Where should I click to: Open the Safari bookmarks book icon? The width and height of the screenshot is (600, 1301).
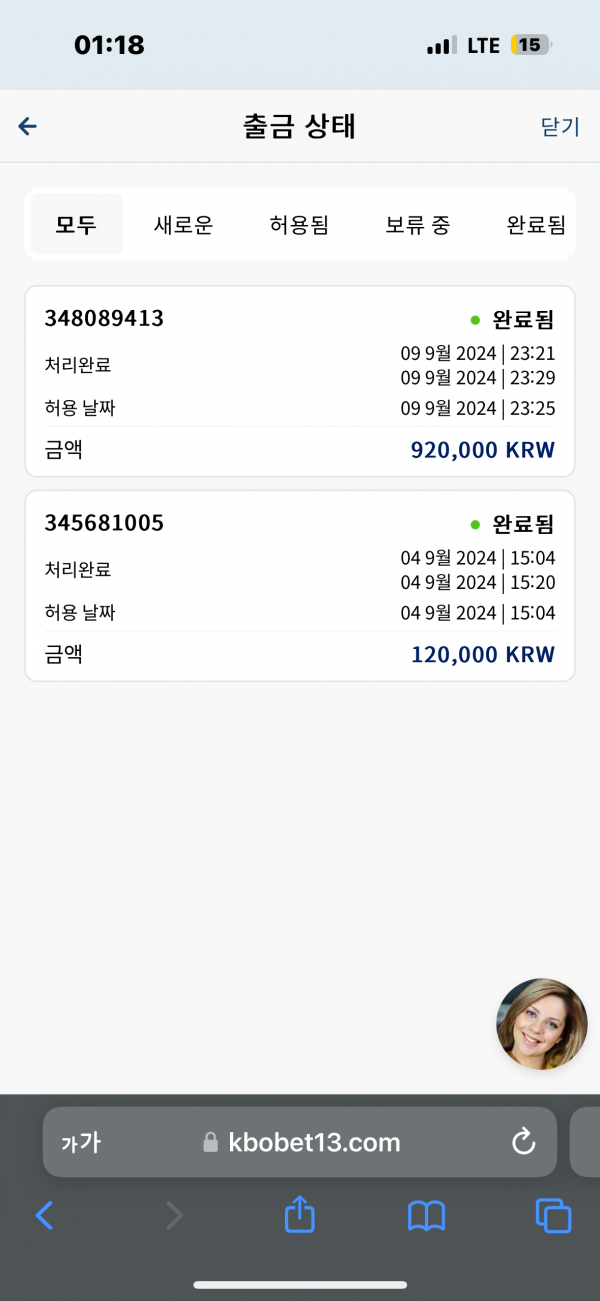(x=427, y=1216)
